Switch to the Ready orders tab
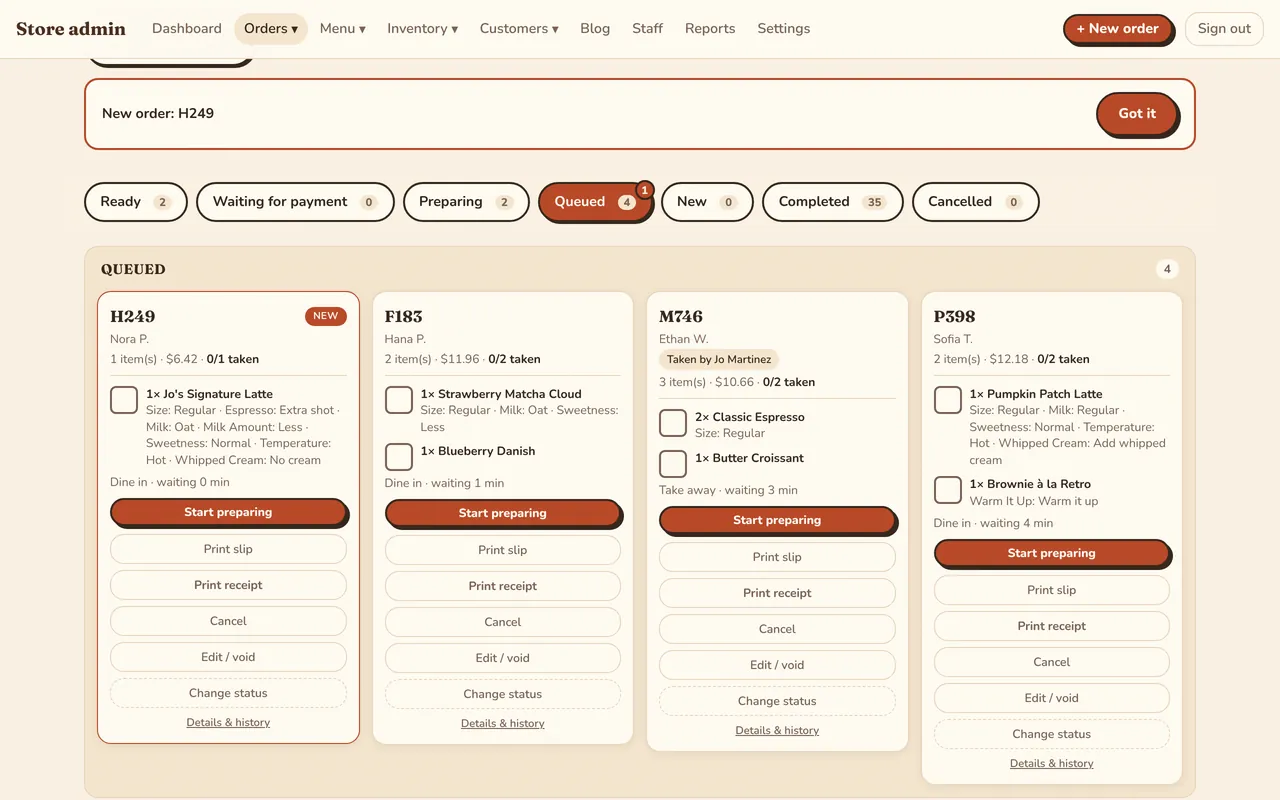Image resolution: width=1280 pixels, height=800 pixels. pos(136,202)
